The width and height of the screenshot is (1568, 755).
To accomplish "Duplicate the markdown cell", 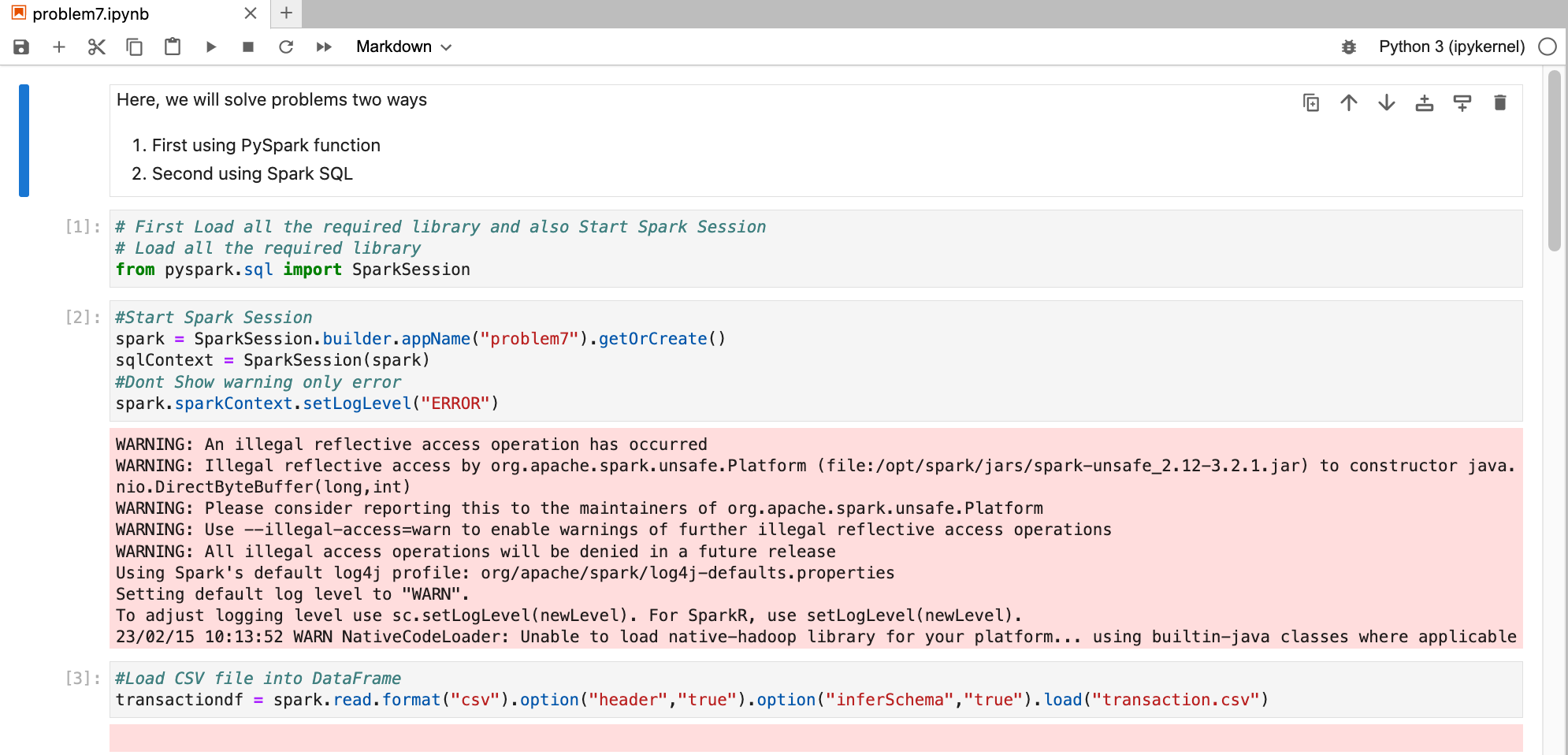I will [1311, 103].
